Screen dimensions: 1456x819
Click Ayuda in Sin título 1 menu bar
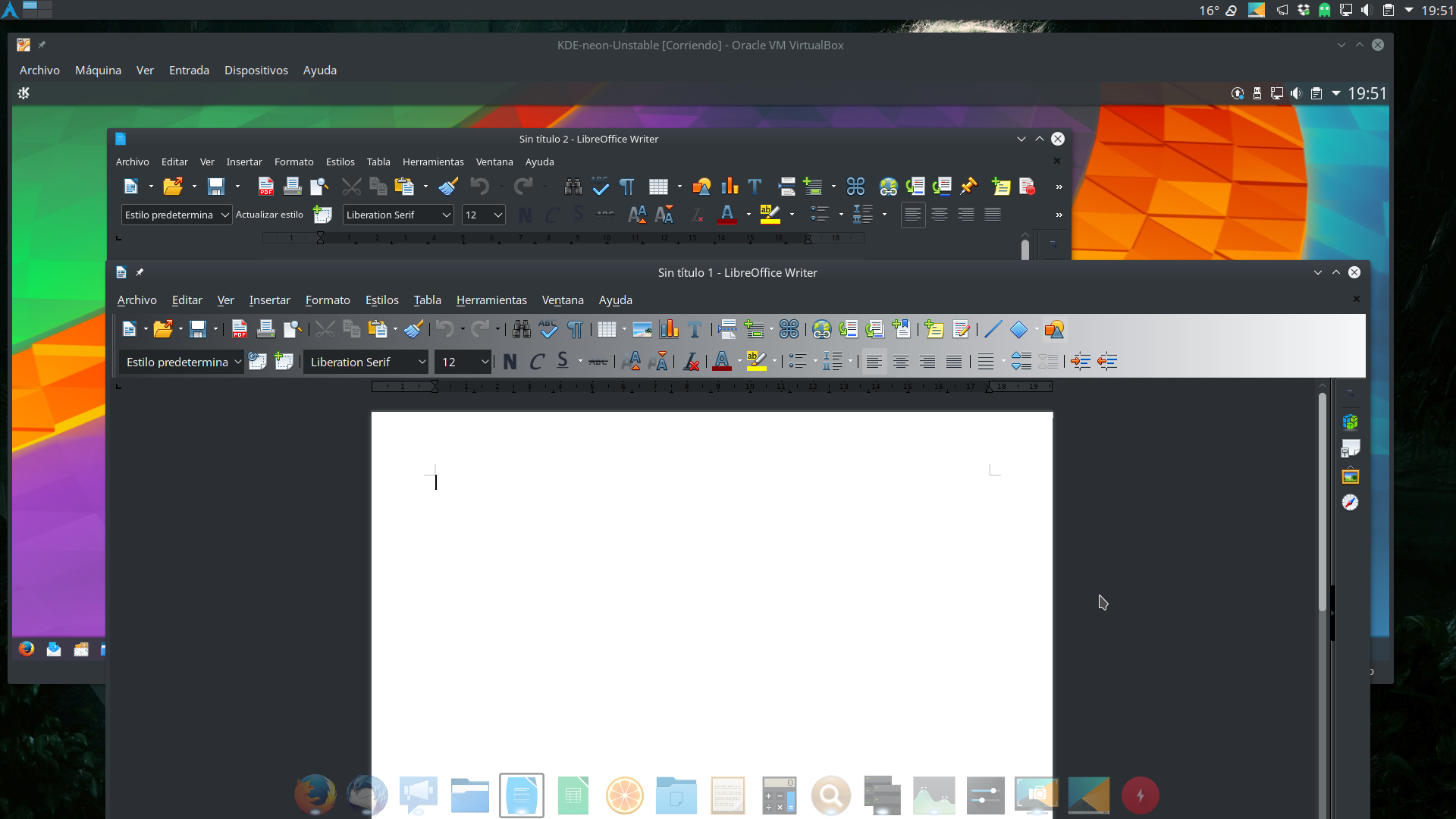pyautogui.click(x=615, y=300)
